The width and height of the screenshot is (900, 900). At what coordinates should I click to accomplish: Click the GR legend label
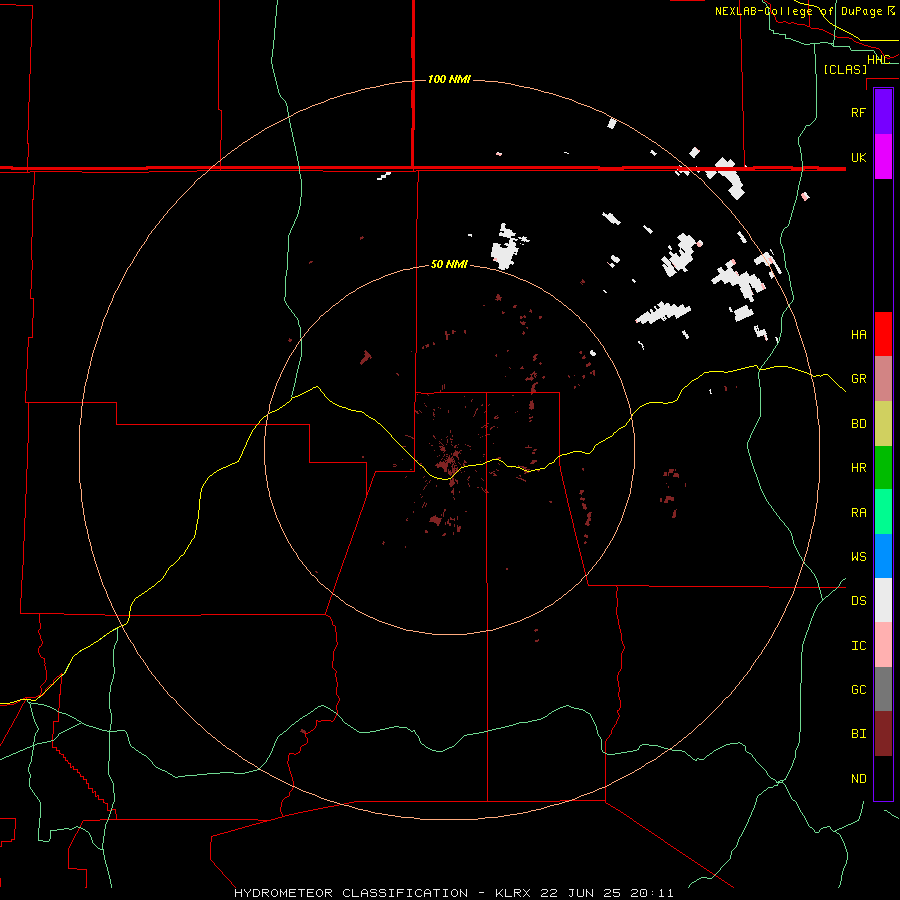coord(858,379)
